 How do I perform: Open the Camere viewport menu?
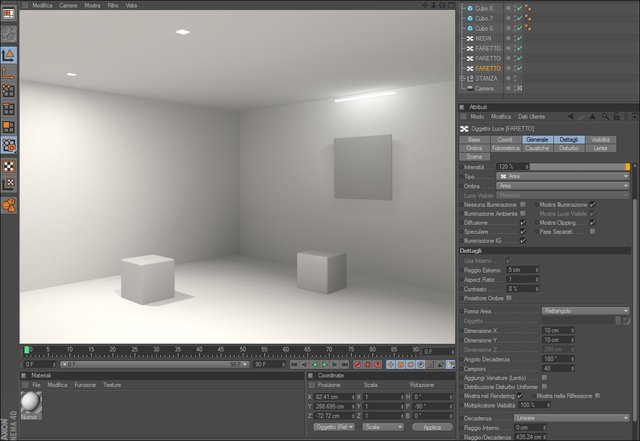click(68, 5)
